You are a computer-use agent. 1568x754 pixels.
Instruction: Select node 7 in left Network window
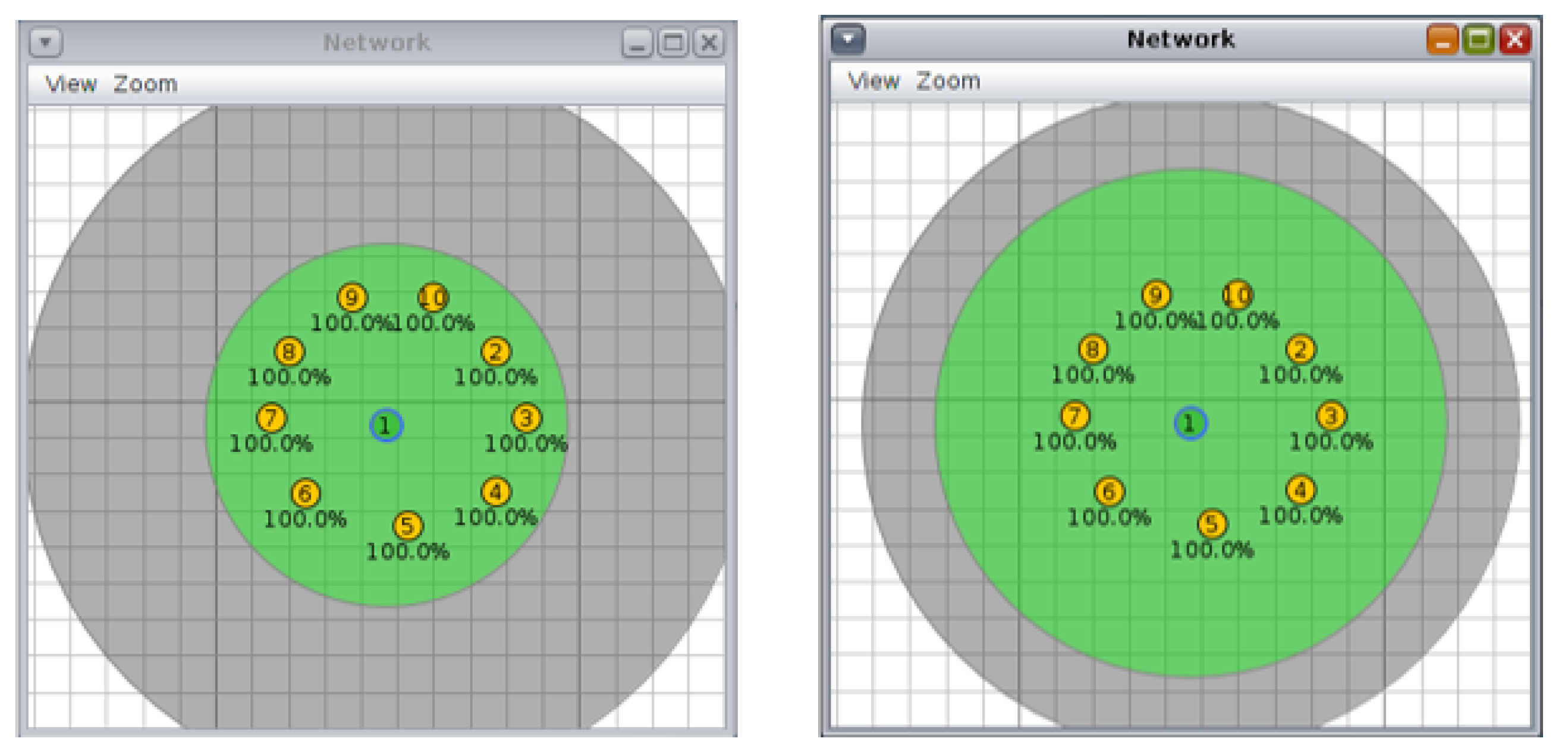tap(271, 418)
